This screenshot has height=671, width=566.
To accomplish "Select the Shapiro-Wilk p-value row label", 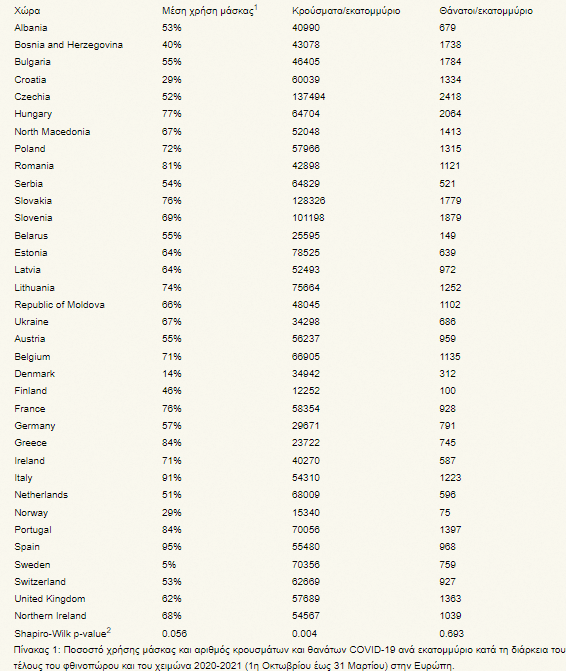I will click(x=62, y=632).
